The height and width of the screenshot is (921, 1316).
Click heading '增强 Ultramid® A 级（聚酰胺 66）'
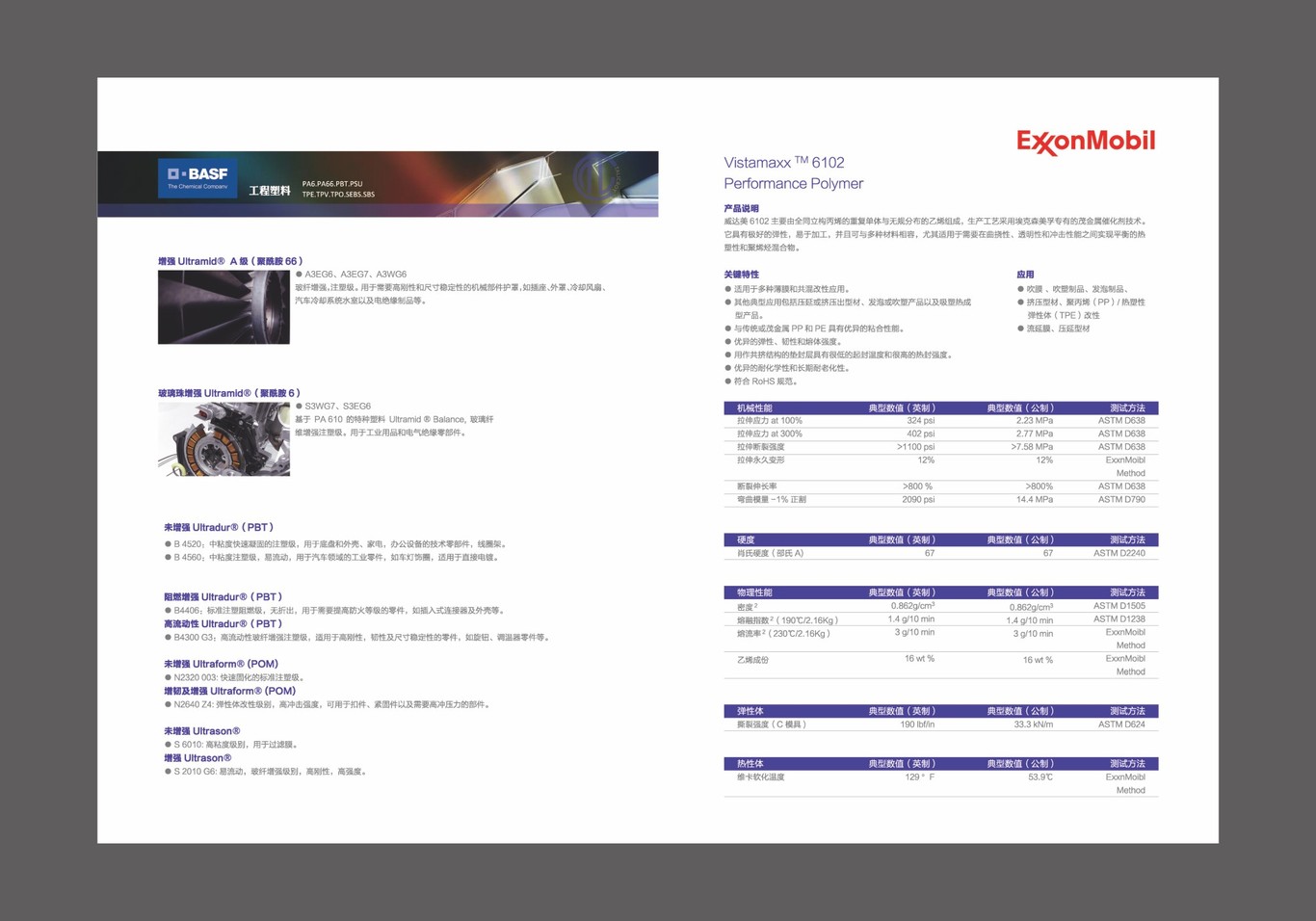pos(231,261)
